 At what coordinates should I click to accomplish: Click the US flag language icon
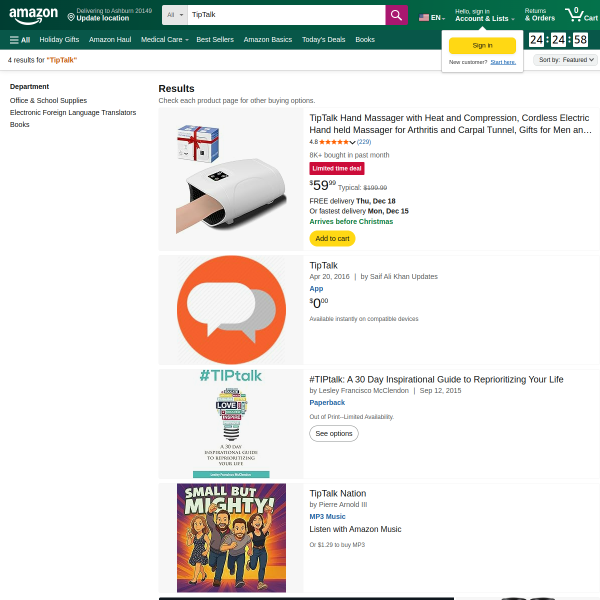click(424, 18)
